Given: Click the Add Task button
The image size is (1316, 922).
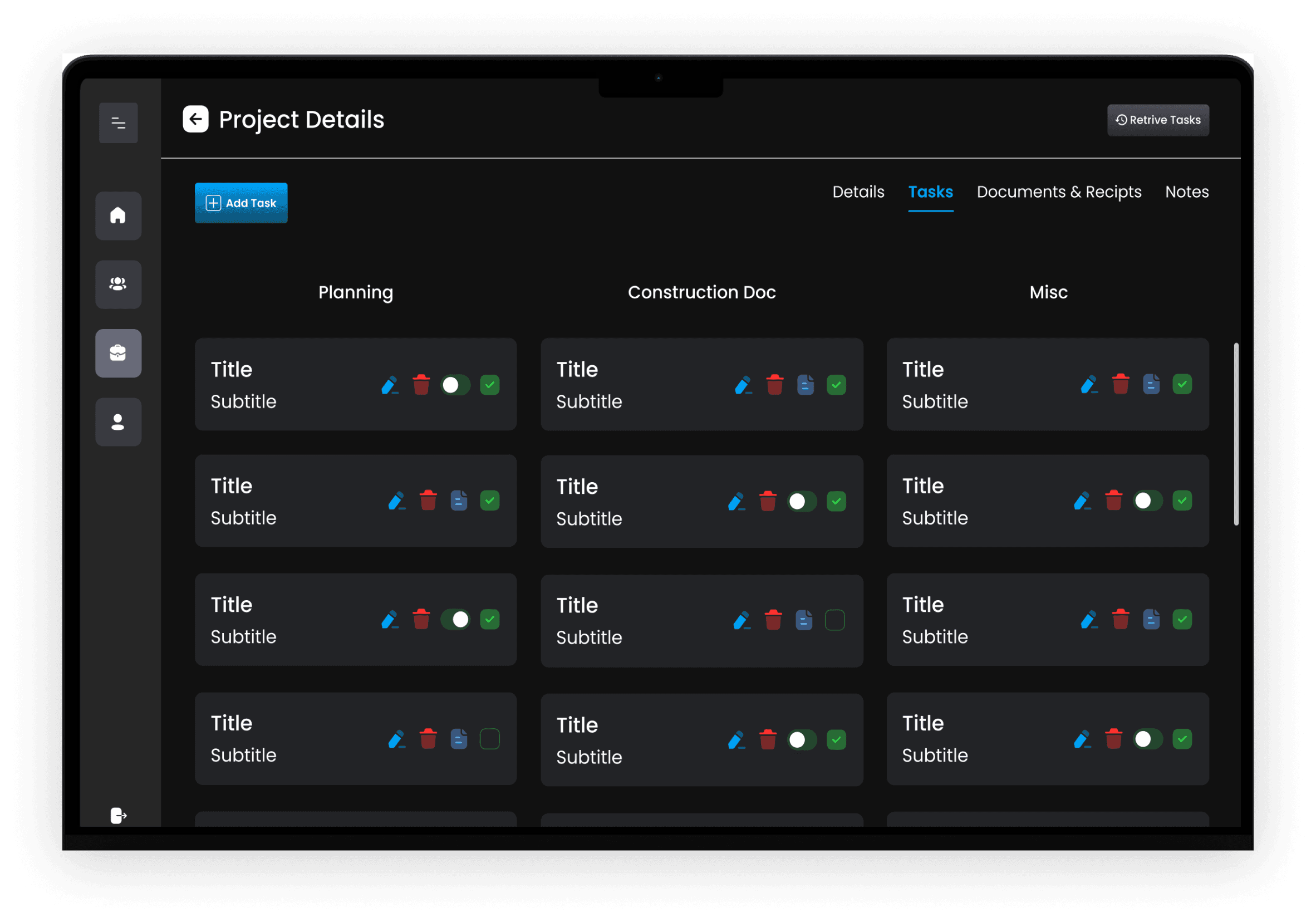Looking at the screenshot, I should 240,203.
